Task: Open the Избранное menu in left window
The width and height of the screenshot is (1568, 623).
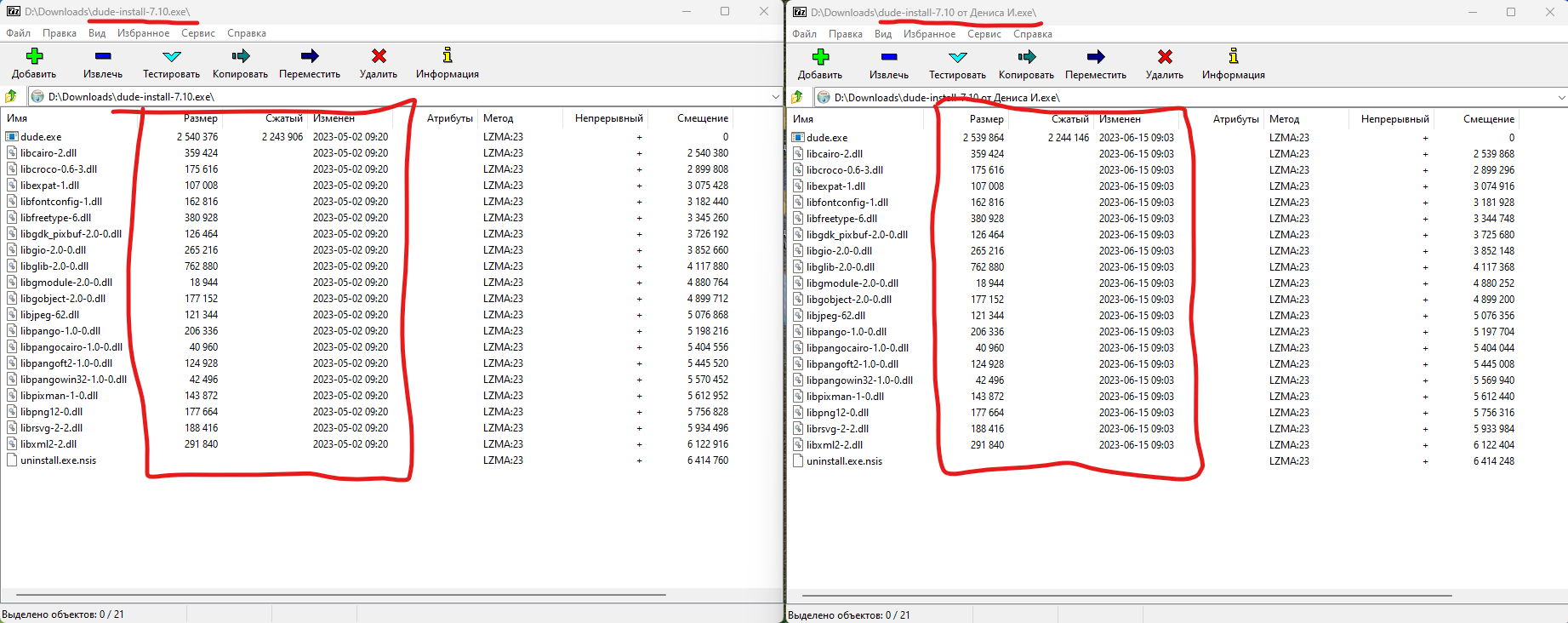Action: 143,33
